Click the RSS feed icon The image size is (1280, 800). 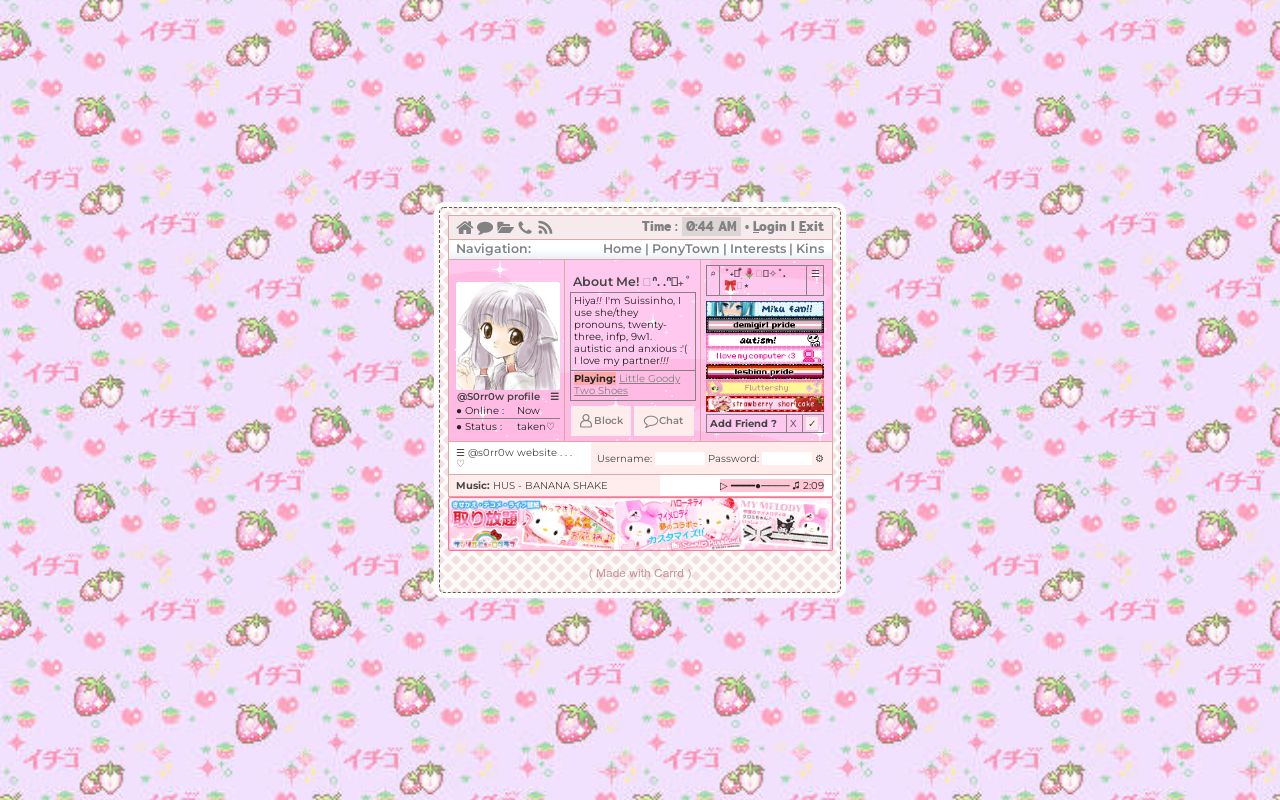click(x=545, y=228)
